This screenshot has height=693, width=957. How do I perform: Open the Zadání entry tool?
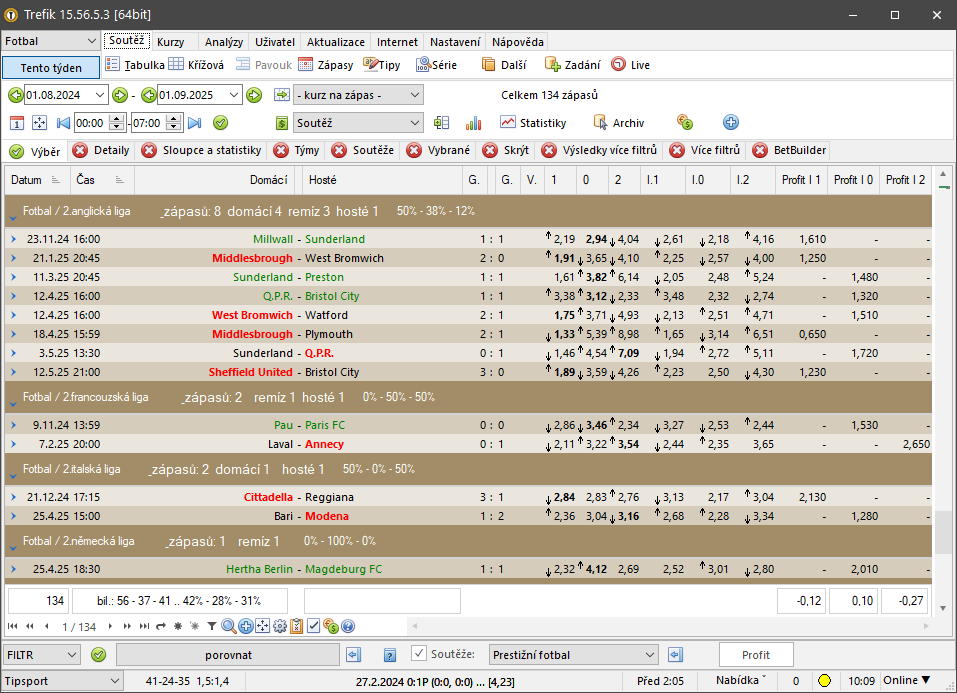pyautogui.click(x=572, y=65)
